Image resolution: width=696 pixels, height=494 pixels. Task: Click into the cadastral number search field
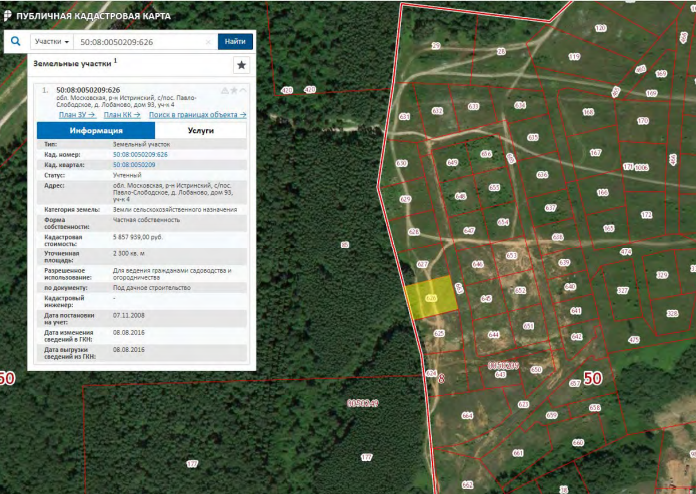(145, 42)
